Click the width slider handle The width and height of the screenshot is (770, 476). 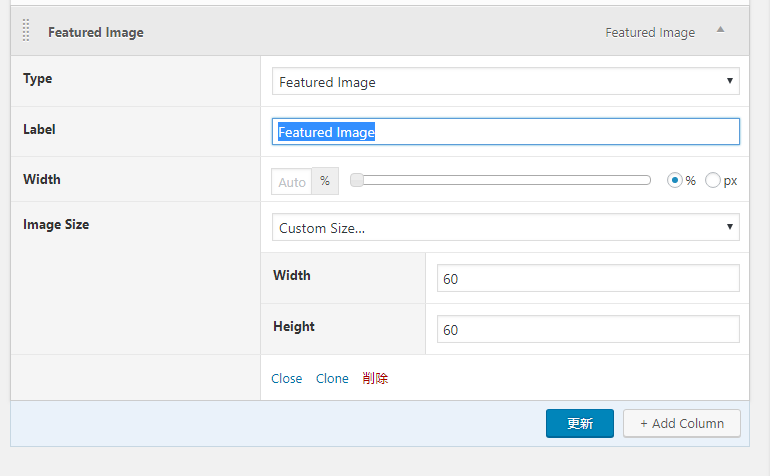pyautogui.click(x=357, y=180)
